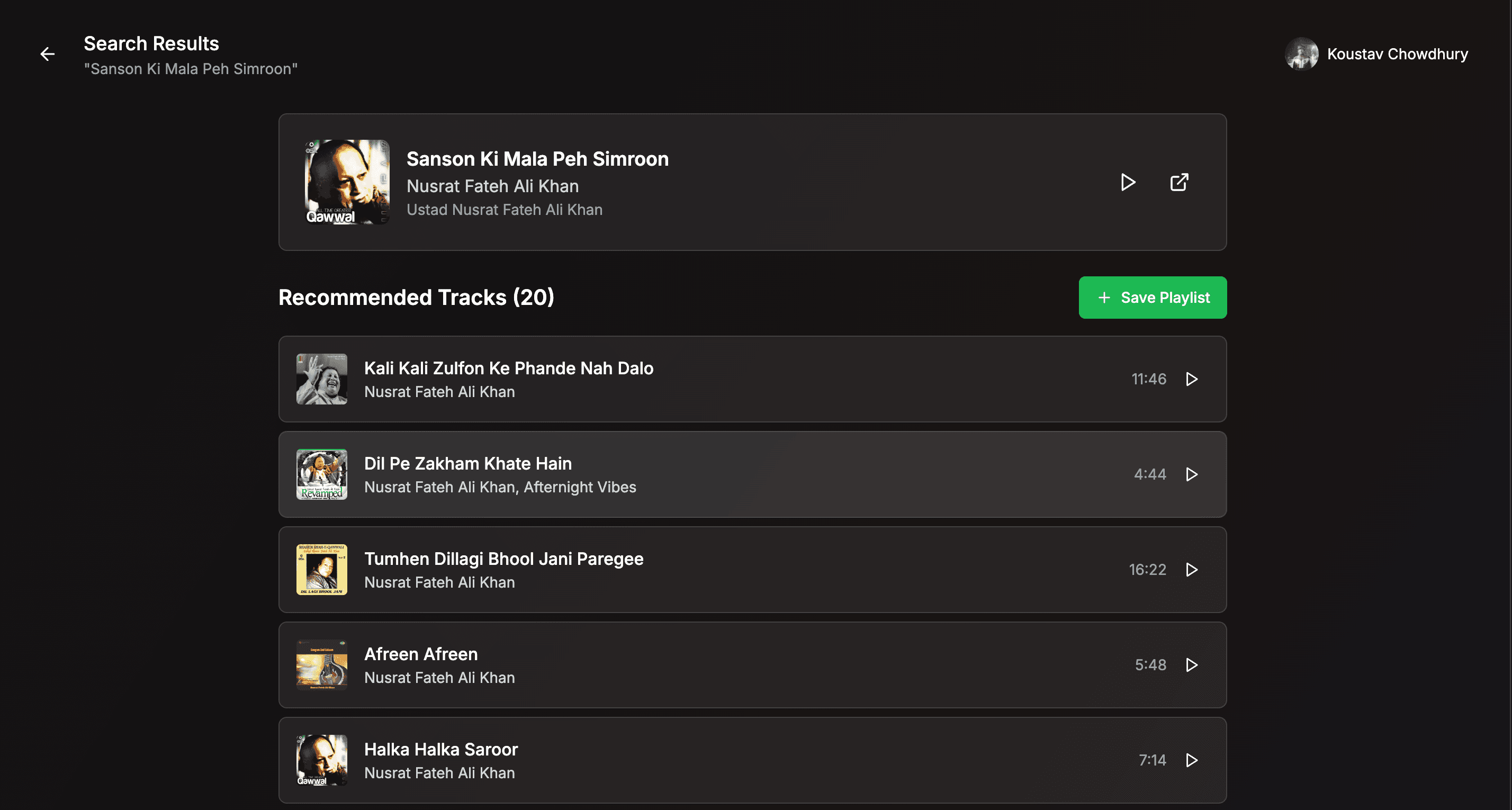Click the Revamped album cover for Dil Pe Zakham

point(322,474)
